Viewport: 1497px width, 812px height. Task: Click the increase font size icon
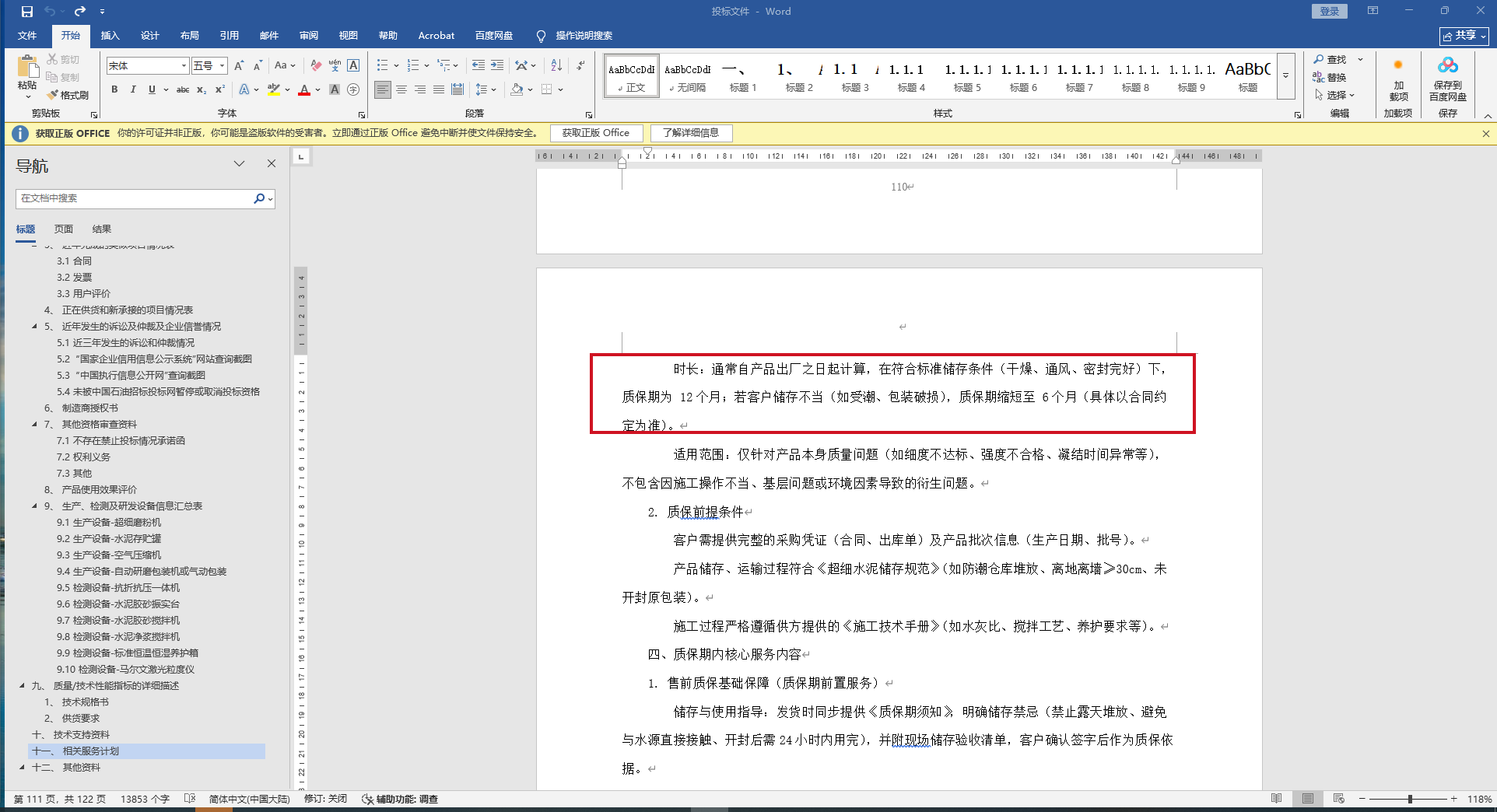(239, 66)
